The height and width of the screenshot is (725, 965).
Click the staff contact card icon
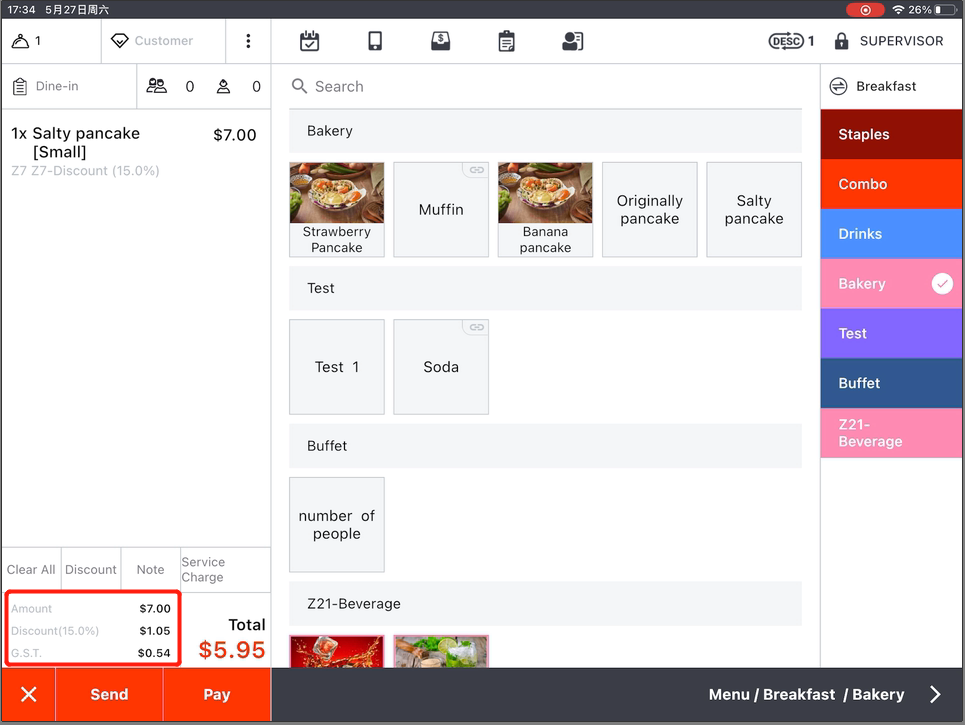pos(572,41)
